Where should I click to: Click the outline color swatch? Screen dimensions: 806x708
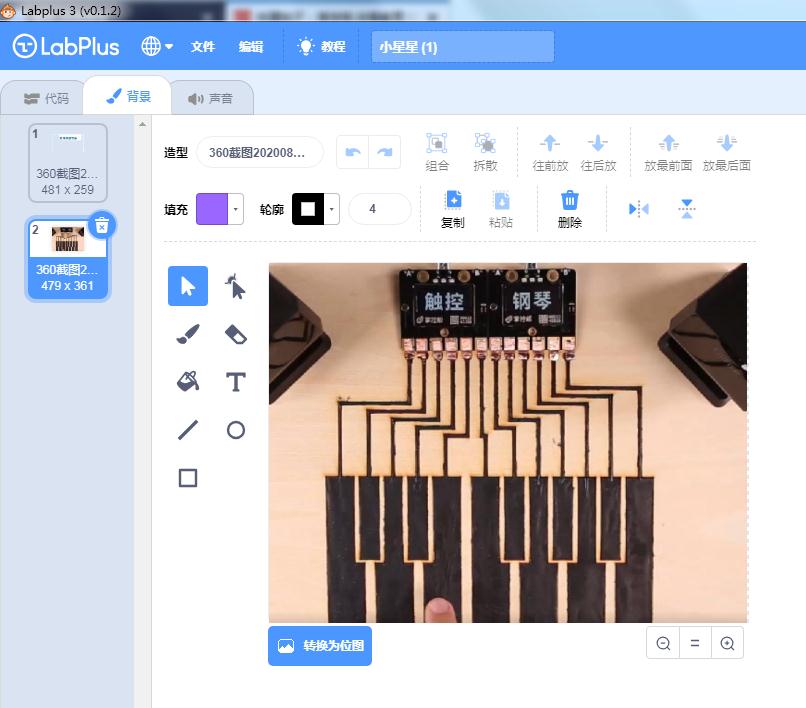click(x=308, y=209)
